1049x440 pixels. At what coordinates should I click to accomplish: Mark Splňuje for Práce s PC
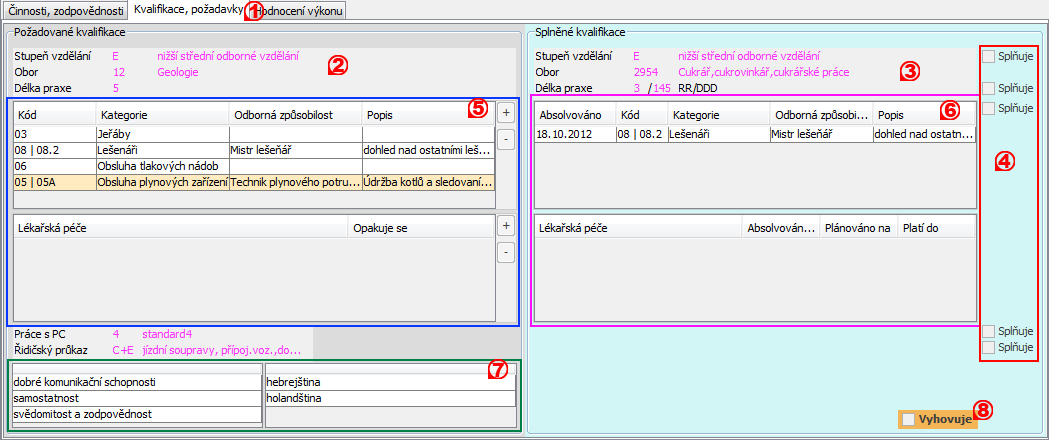click(x=988, y=330)
